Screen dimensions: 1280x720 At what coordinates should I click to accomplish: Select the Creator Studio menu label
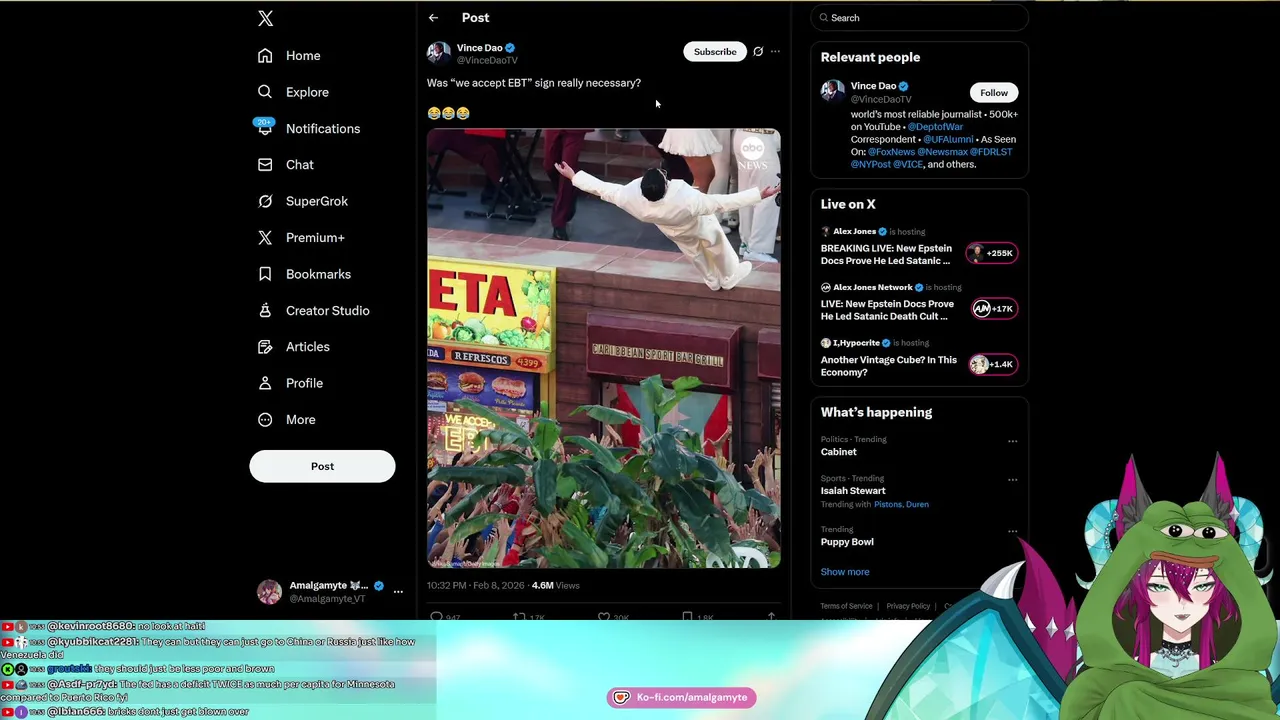pyautogui.click(x=327, y=310)
